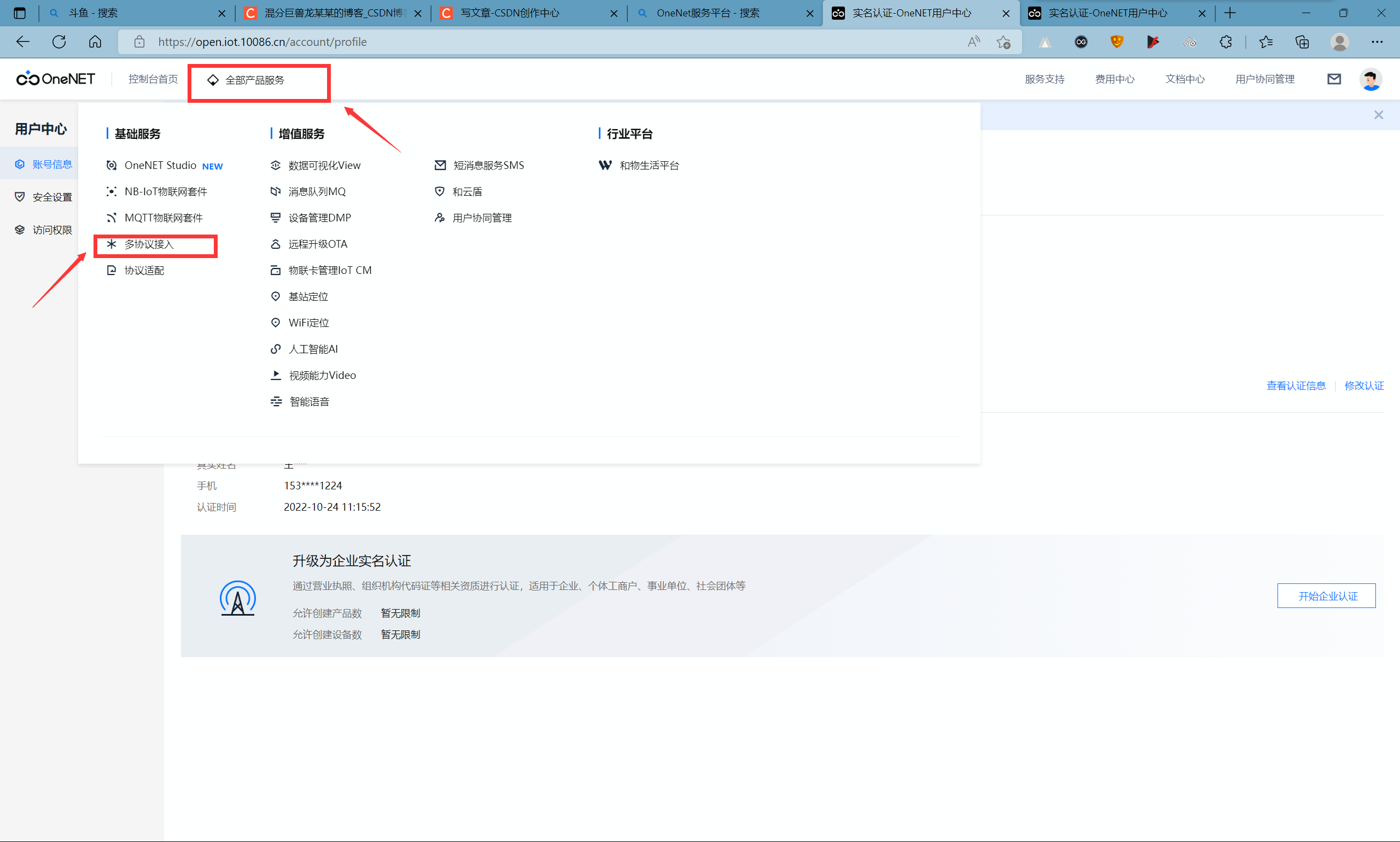Open user avatar in top-right header
This screenshot has height=842, width=1400.
click(x=1370, y=79)
